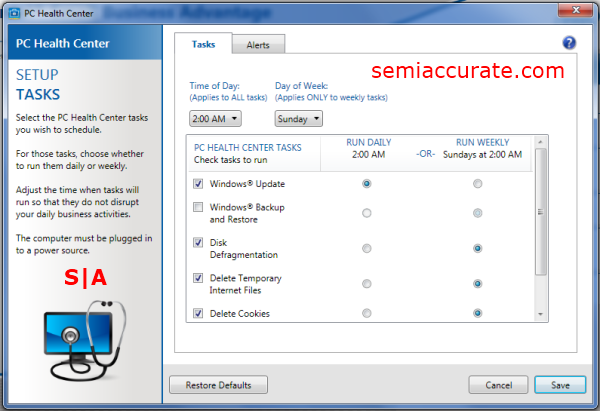600x411 pixels.
Task: Choose run daily for Delete Temporary Internet Files
Action: pos(367,283)
